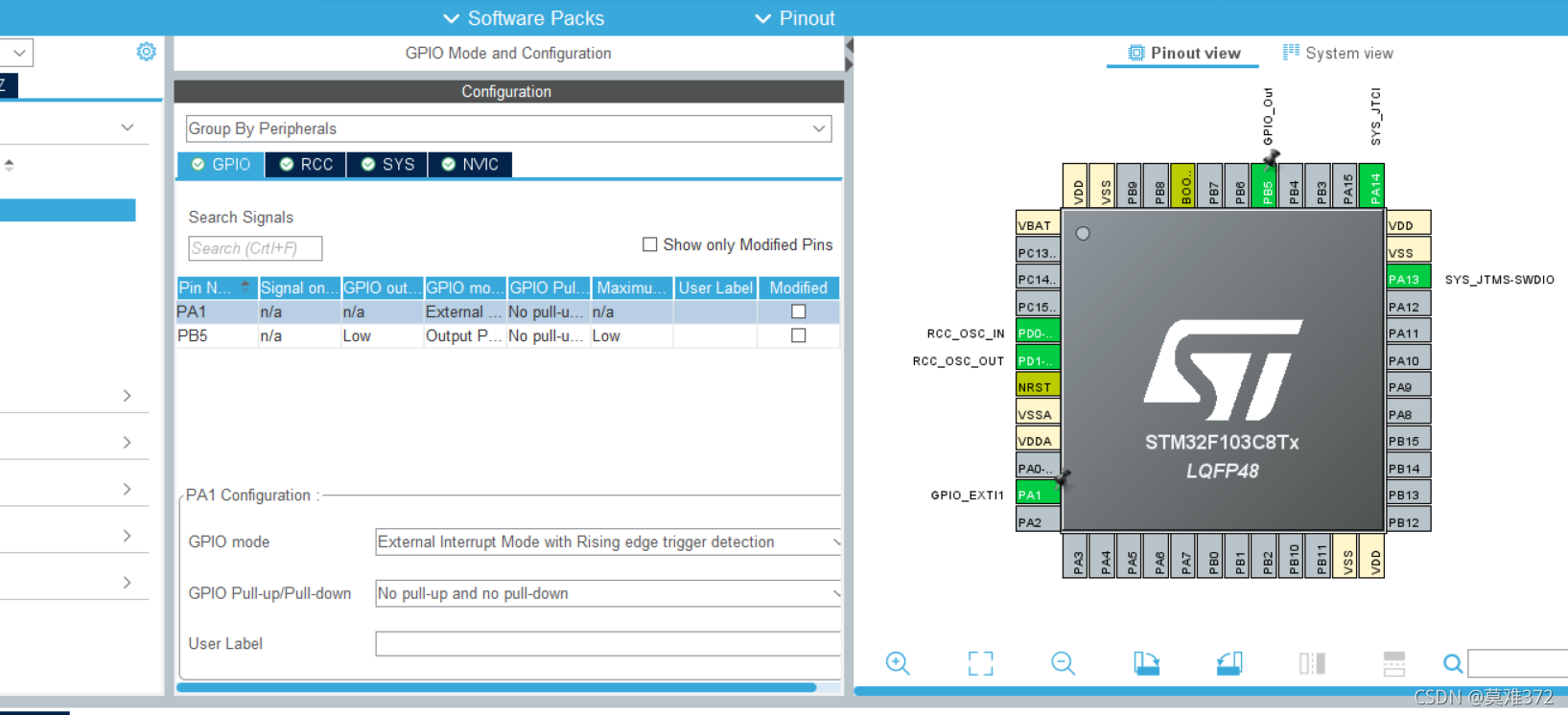
Task: Select the green PA1 pin on chip
Action: click(x=1038, y=494)
